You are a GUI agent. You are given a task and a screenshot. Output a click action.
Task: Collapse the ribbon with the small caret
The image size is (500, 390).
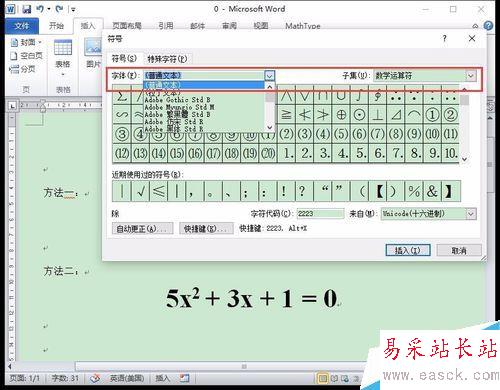tap(475, 26)
